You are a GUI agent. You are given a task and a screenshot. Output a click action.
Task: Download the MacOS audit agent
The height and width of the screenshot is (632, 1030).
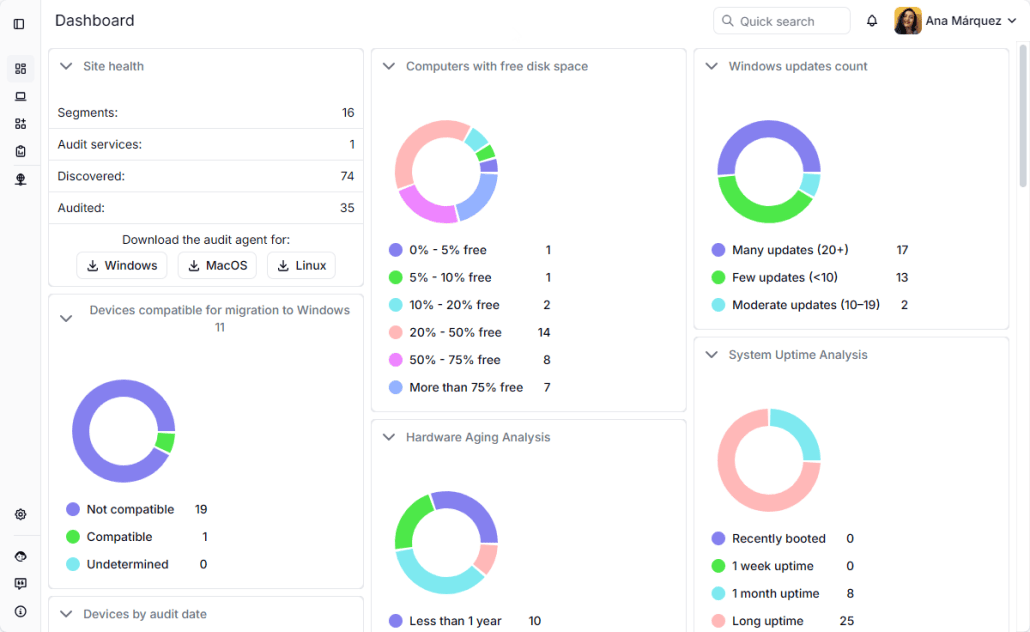click(x=217, y=265)
